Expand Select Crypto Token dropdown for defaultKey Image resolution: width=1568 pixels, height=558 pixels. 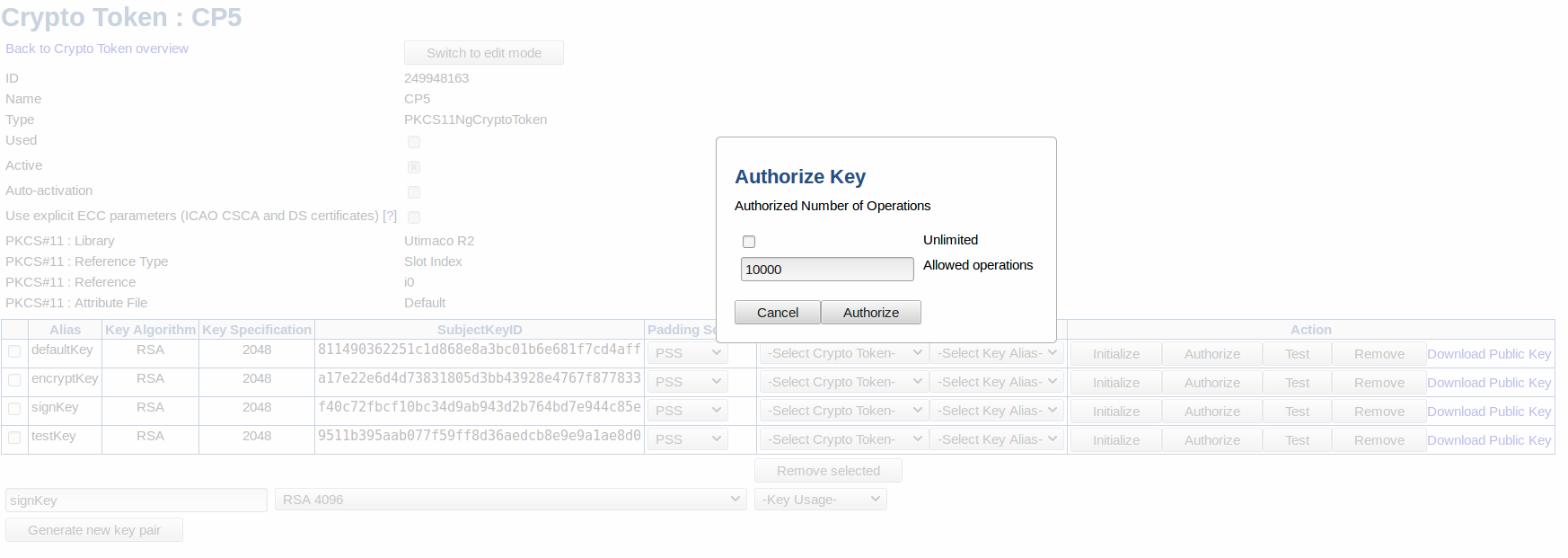pyautogui.click(x=843, y=353)
